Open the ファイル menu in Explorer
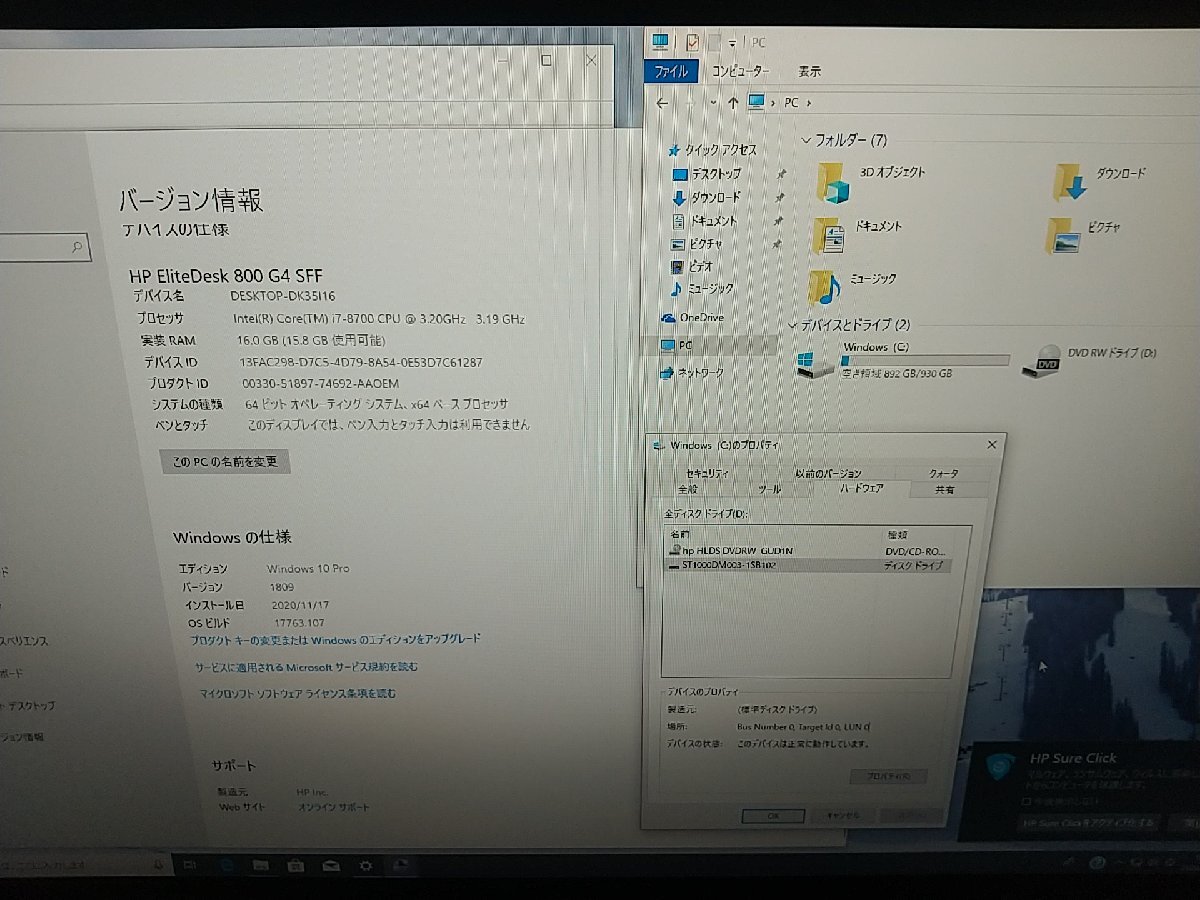 coord(670,72)
